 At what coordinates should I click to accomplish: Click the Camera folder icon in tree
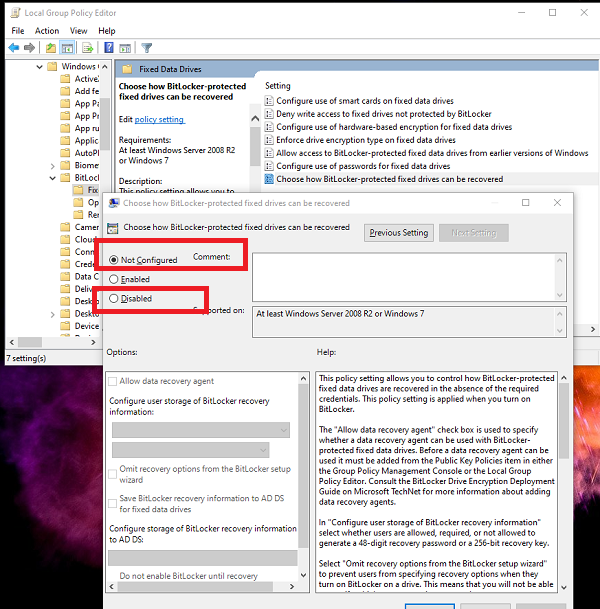pyautogui.click(x=65, y=227)
